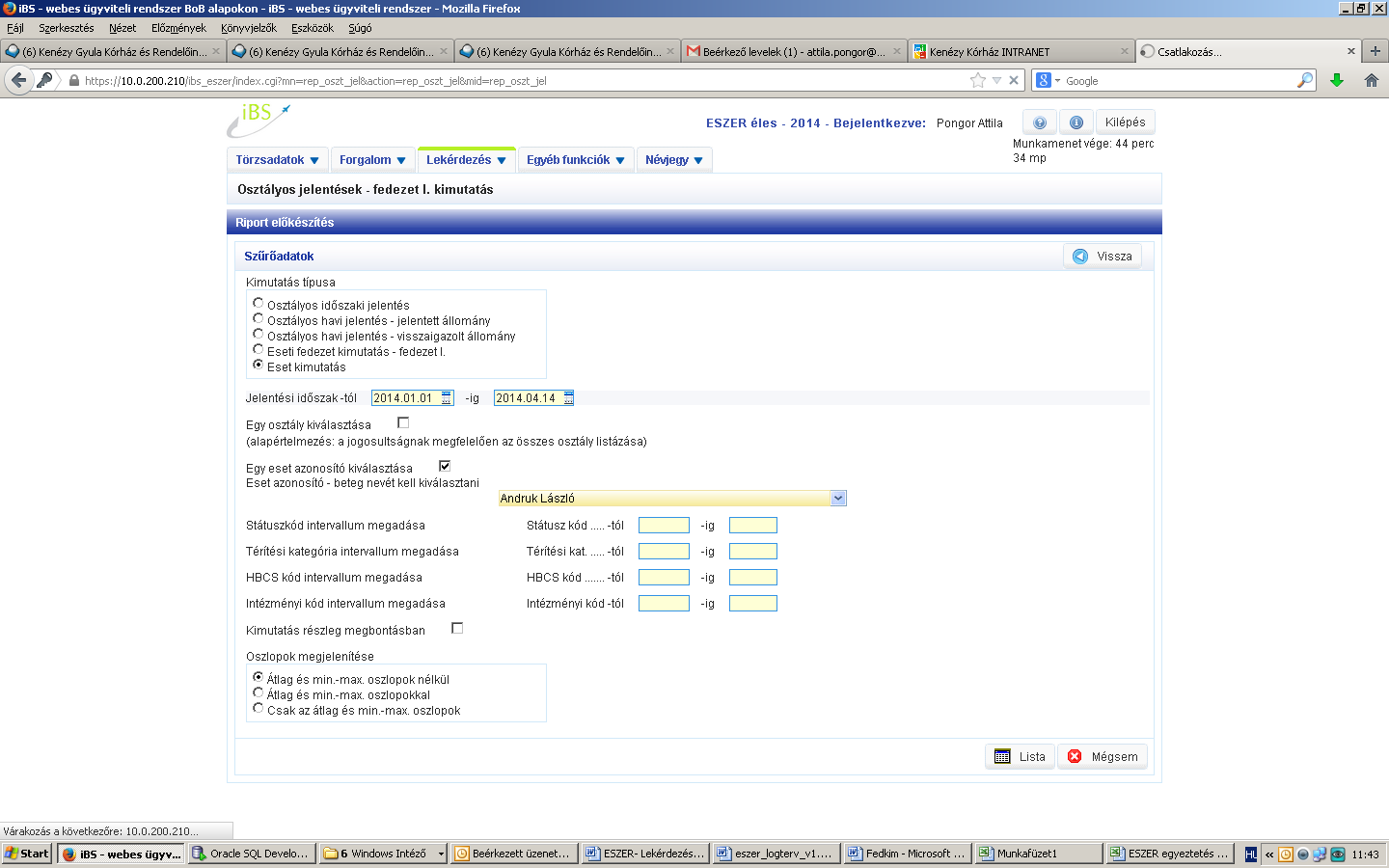Click the search magnifier icon in the Google box
This screenshot has height=868, width=1389.
coord(1305,80)
